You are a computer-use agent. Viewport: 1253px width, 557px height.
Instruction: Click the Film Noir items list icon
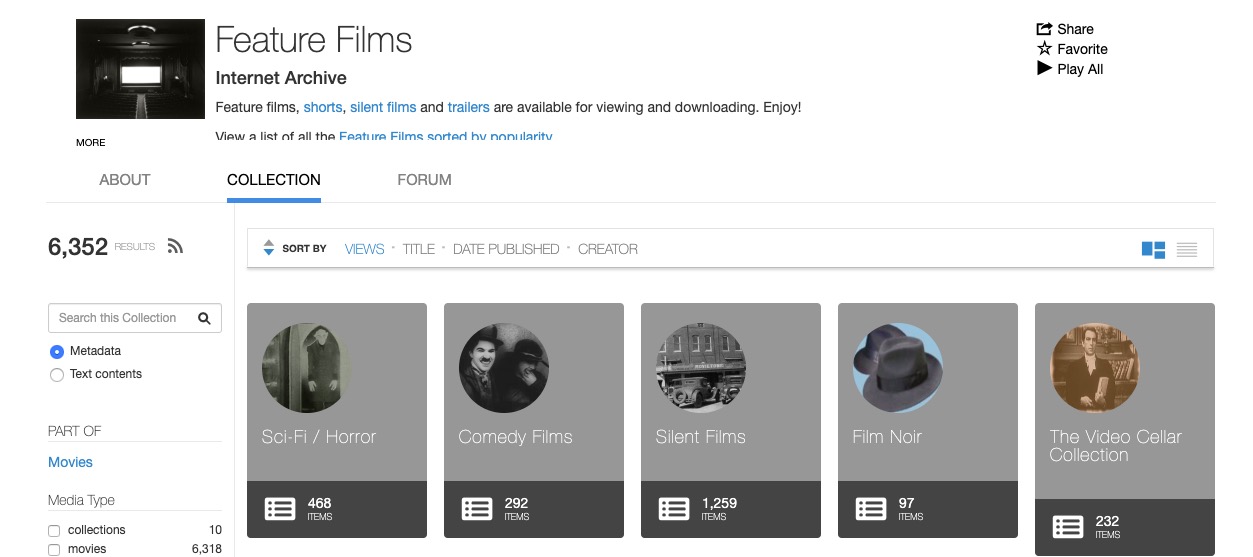(x=871, y=509)
